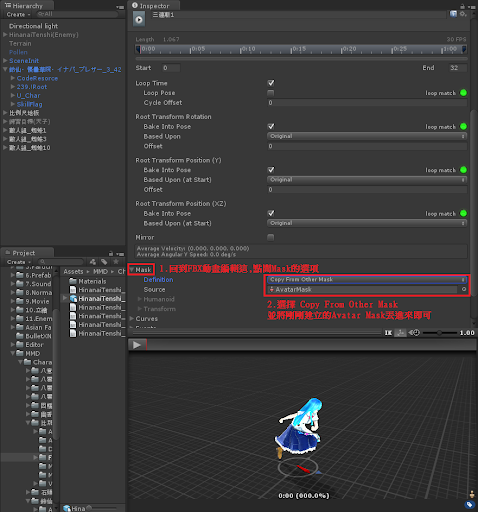Expand SceneInit in Hierarchy
The height and width of the screenshot is (512, 478).
[x=5, y=60]
